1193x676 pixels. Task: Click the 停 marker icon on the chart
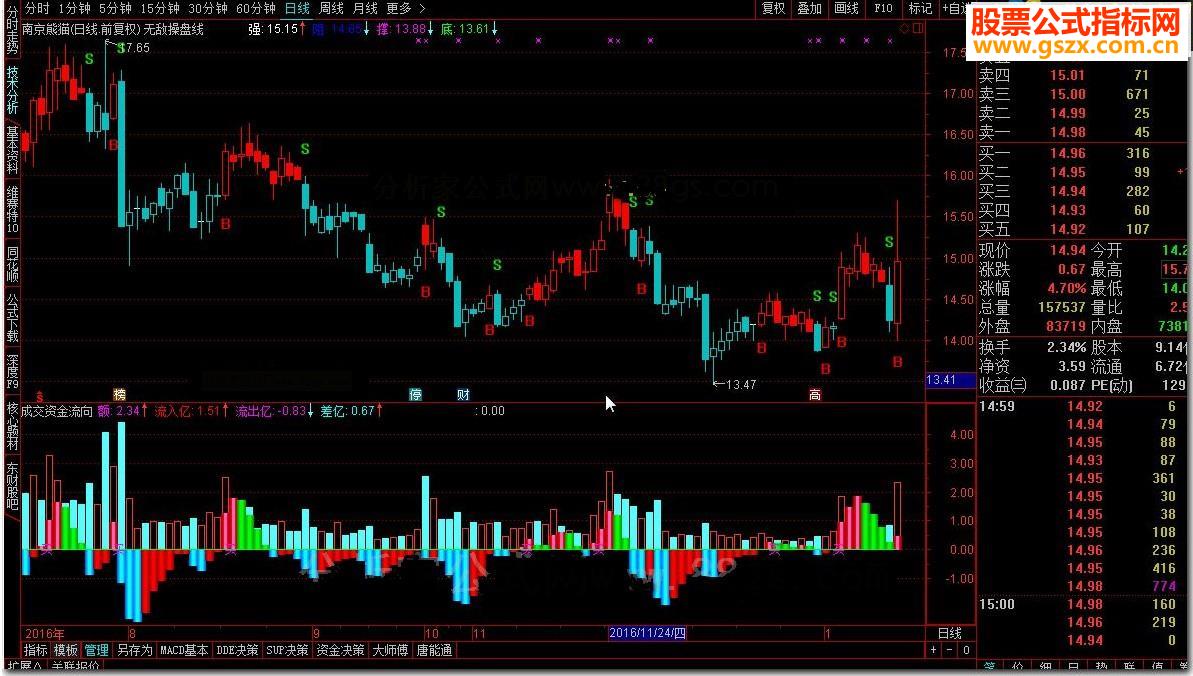tap(415, 394)
